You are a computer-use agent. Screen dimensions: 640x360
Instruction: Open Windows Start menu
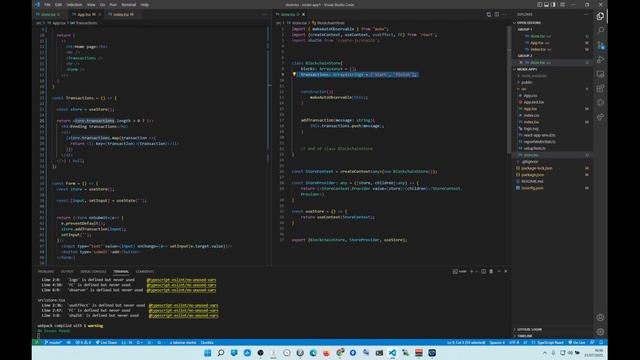[x=207, y=353]
